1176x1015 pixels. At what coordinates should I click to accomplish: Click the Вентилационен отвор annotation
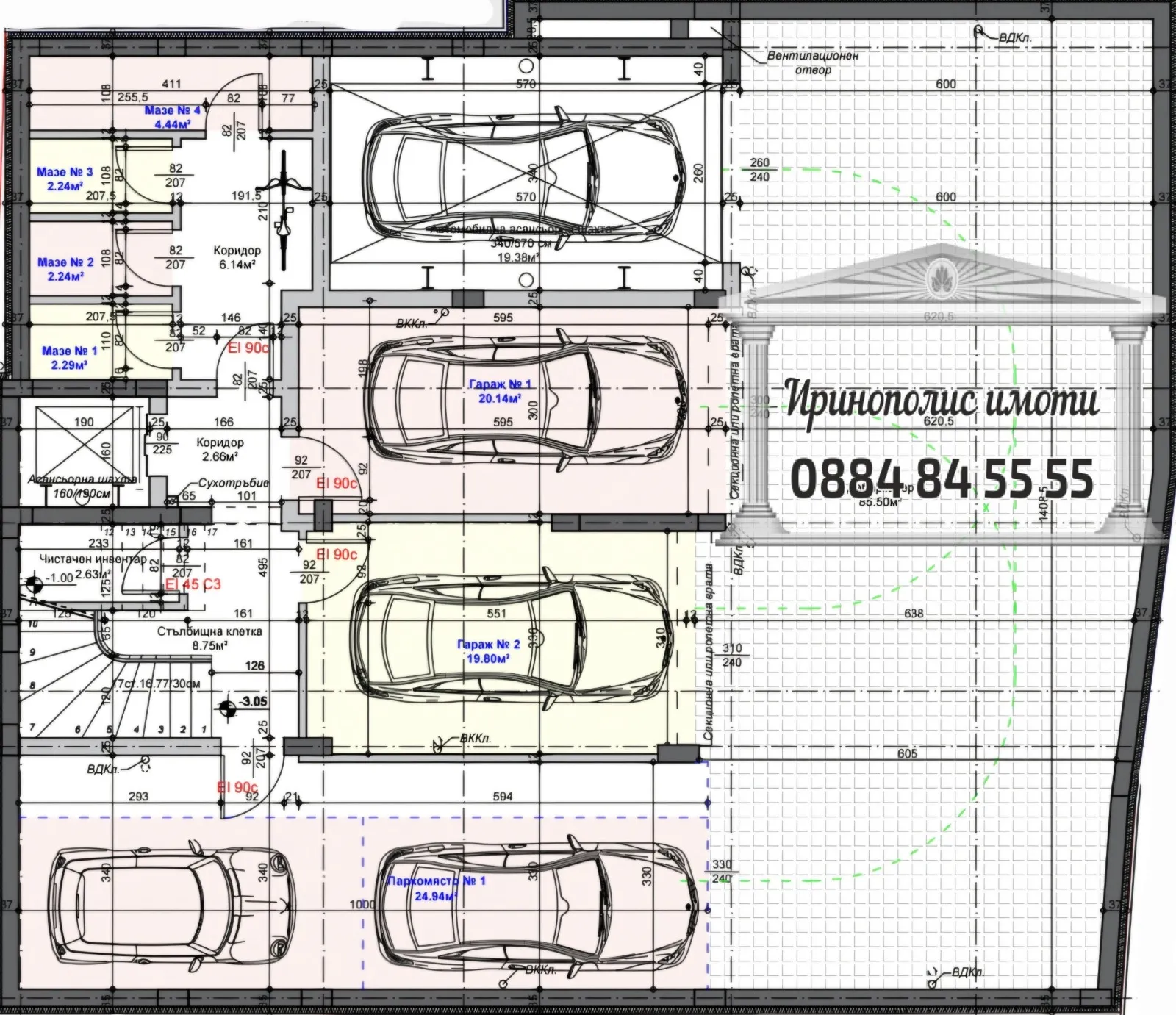point(812,62)
